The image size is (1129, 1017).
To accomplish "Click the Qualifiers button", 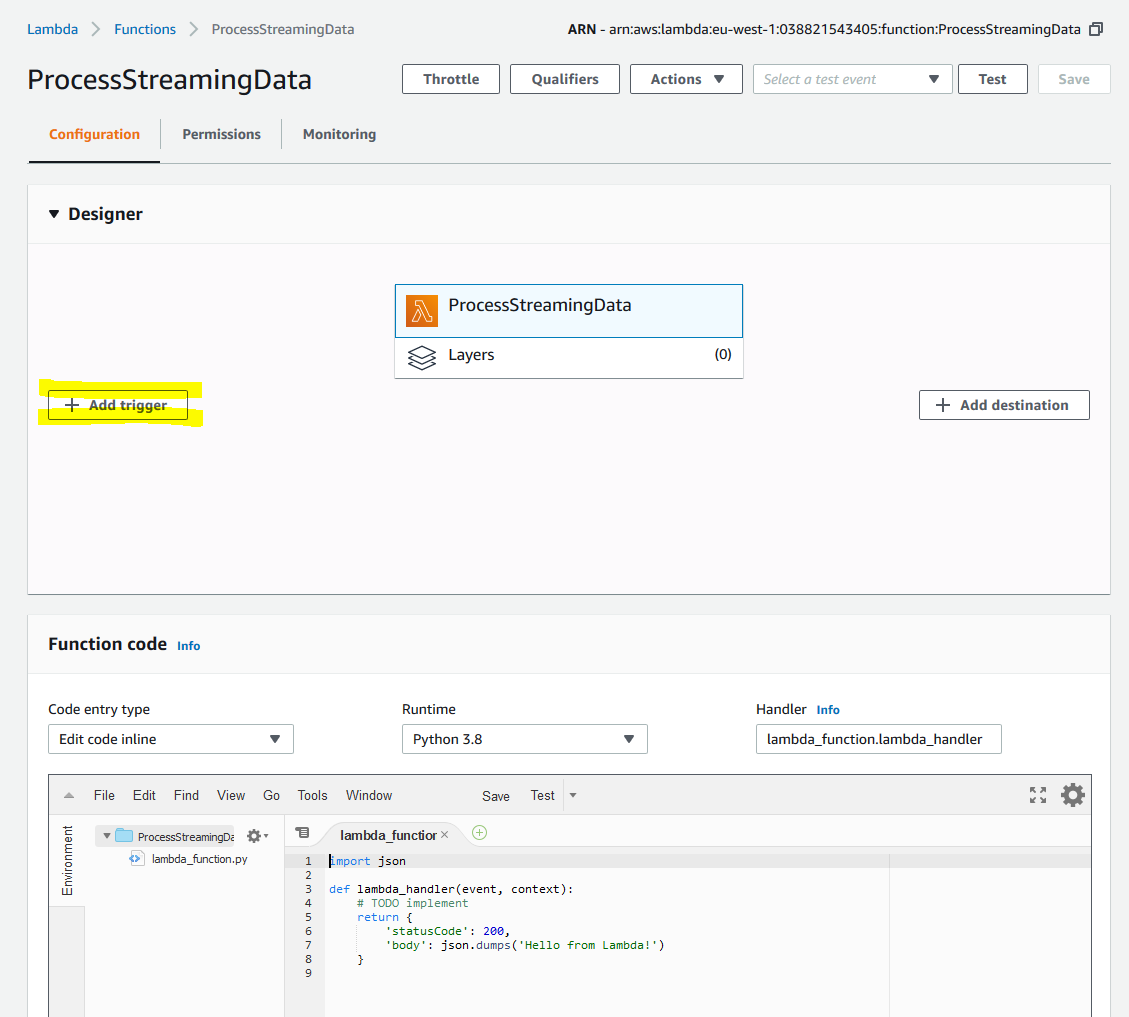I will coord(564,79).
